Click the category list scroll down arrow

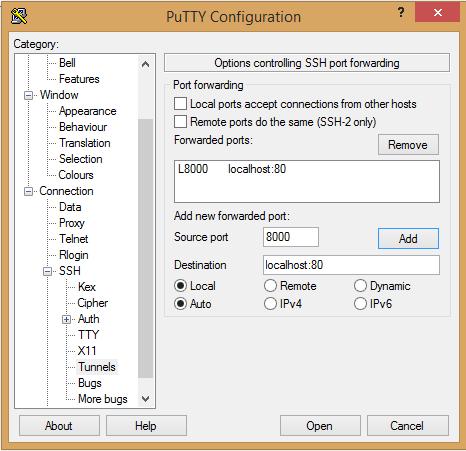click(x=145, y=398)
